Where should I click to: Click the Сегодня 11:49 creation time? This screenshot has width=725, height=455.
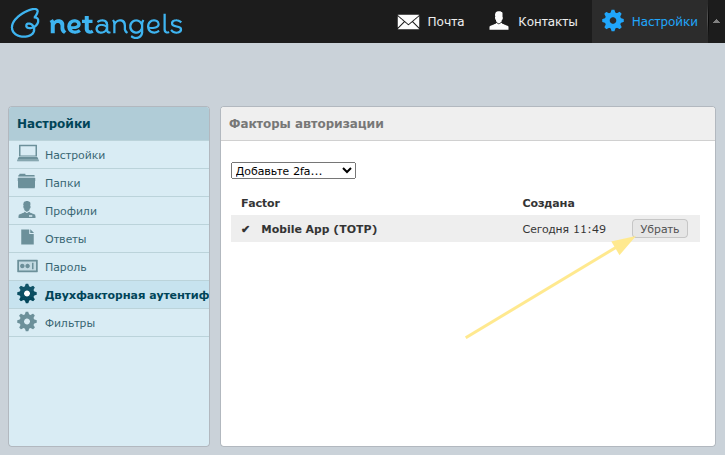point(564,229)
